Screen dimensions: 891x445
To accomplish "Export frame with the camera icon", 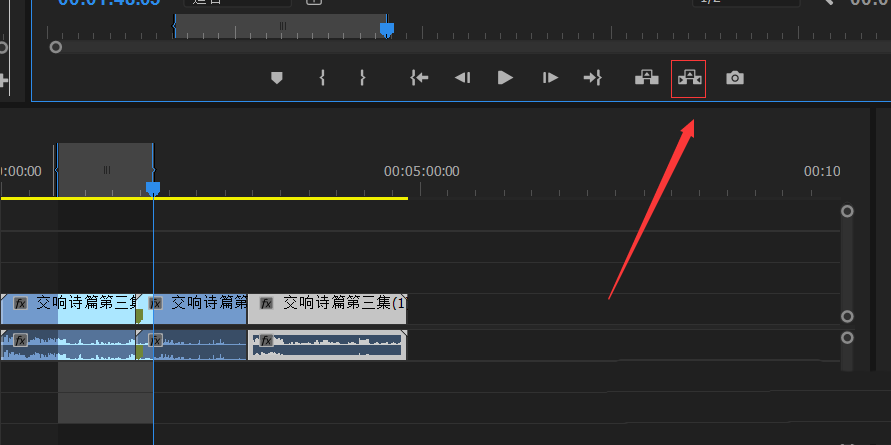I will click(x=735, y=78).
